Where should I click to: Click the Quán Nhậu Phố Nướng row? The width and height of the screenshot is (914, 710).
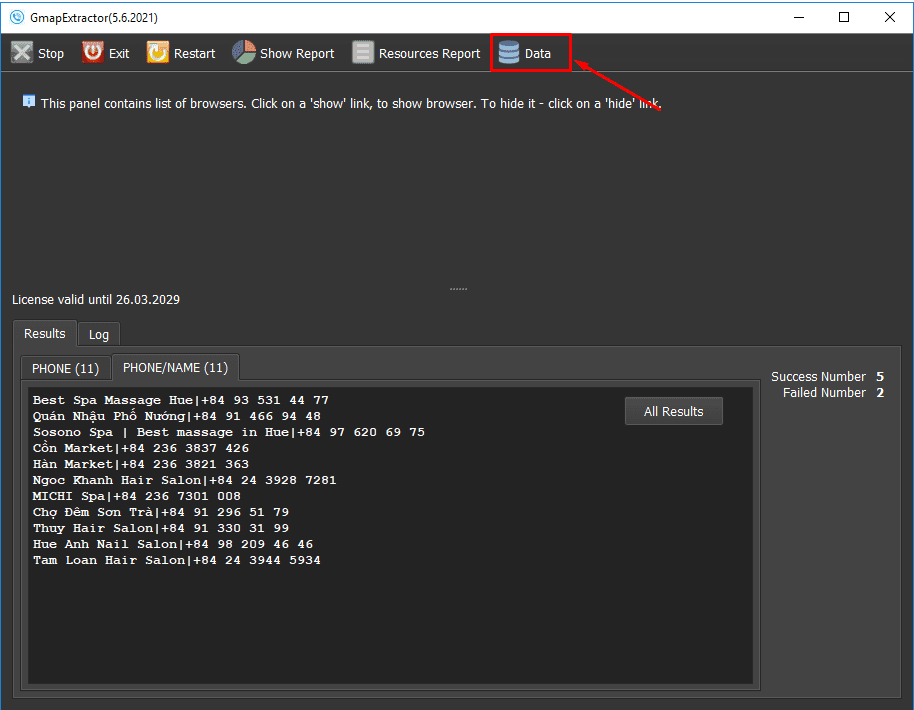pos(177,416)
